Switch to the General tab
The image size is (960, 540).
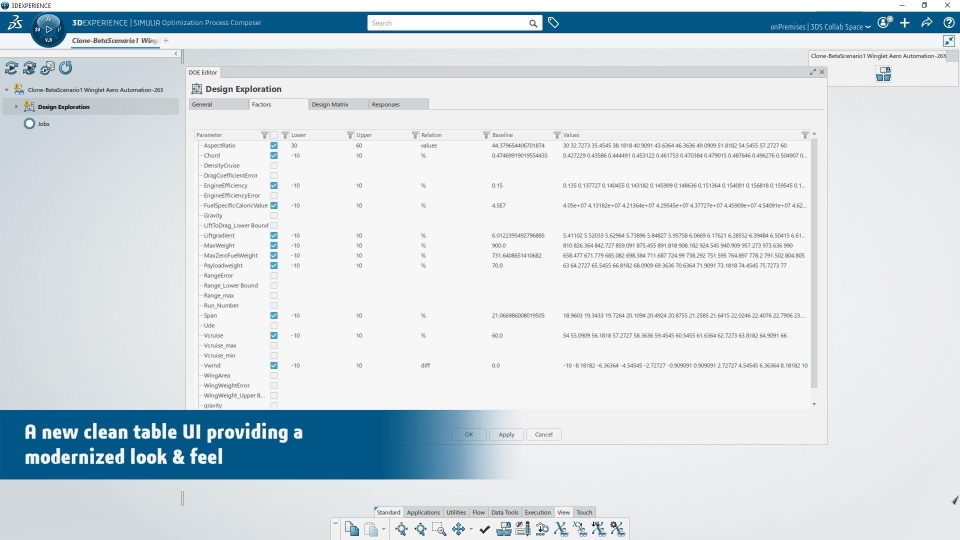pyautogui.click(x=218, y=105)
